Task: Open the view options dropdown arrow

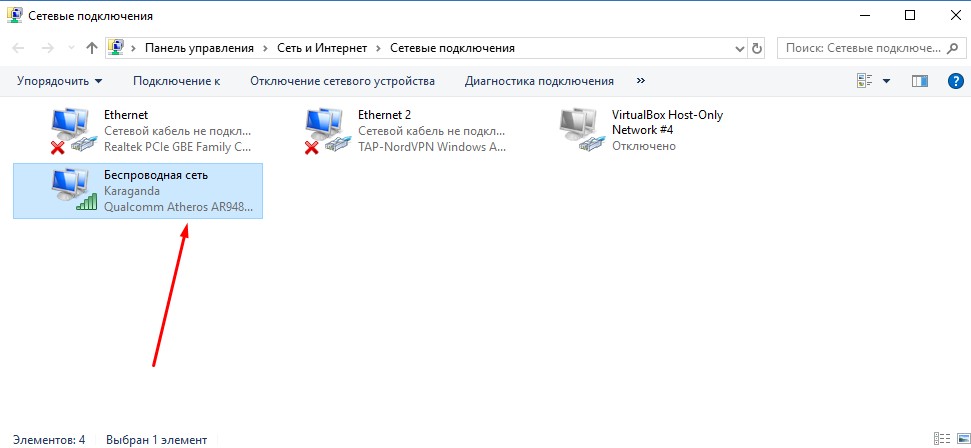Action: click(886, 81)
